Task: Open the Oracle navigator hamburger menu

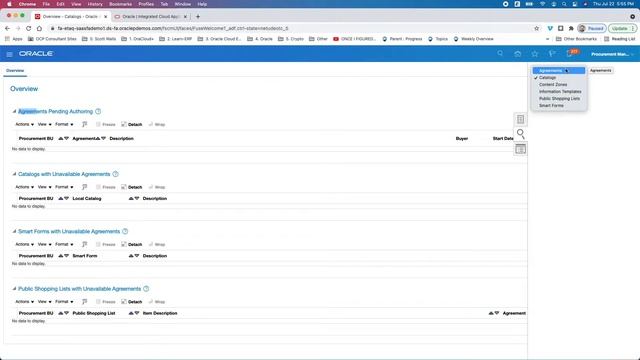Action: (9, 54)
